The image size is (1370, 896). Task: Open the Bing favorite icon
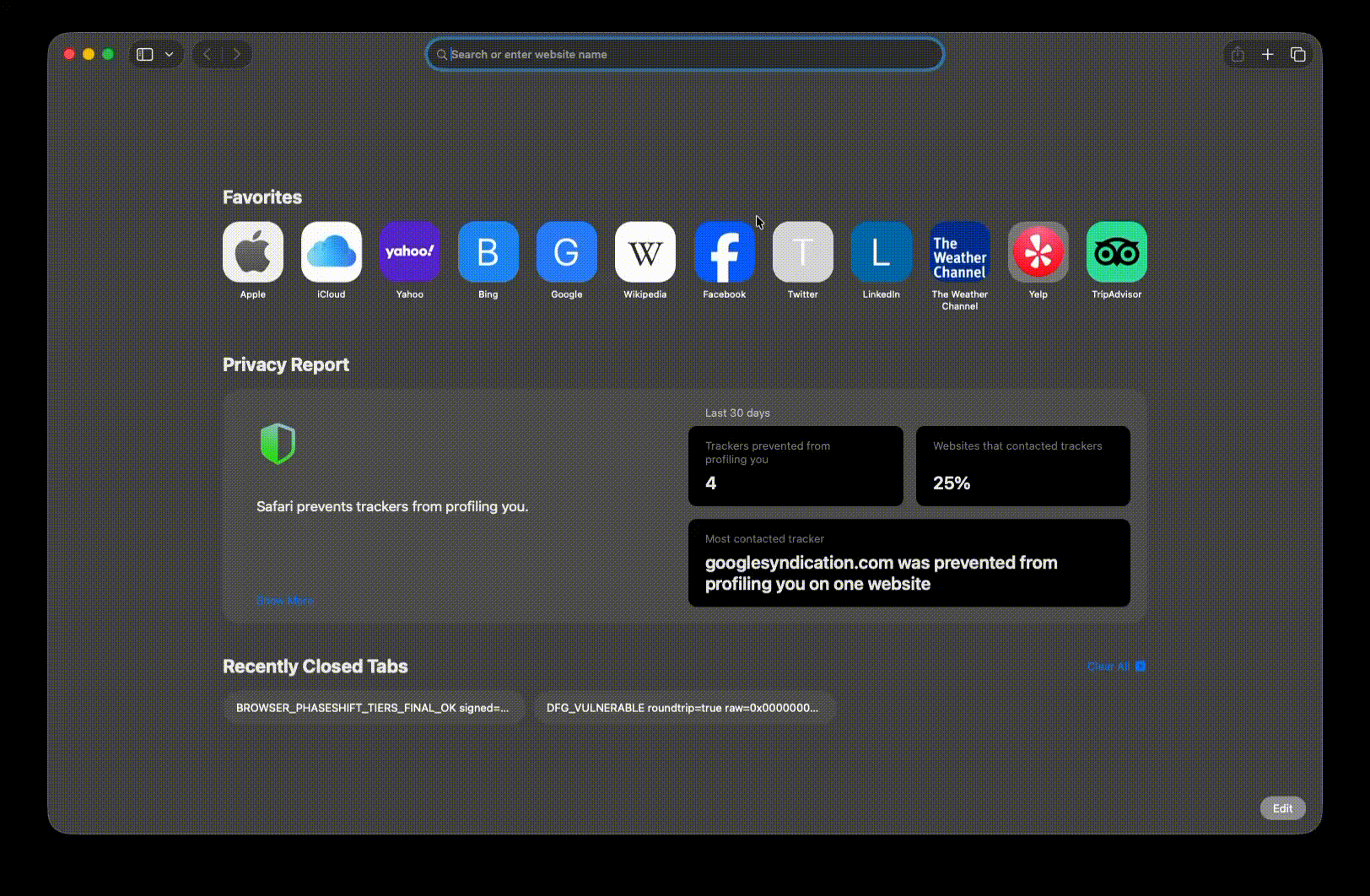(488, 251)
